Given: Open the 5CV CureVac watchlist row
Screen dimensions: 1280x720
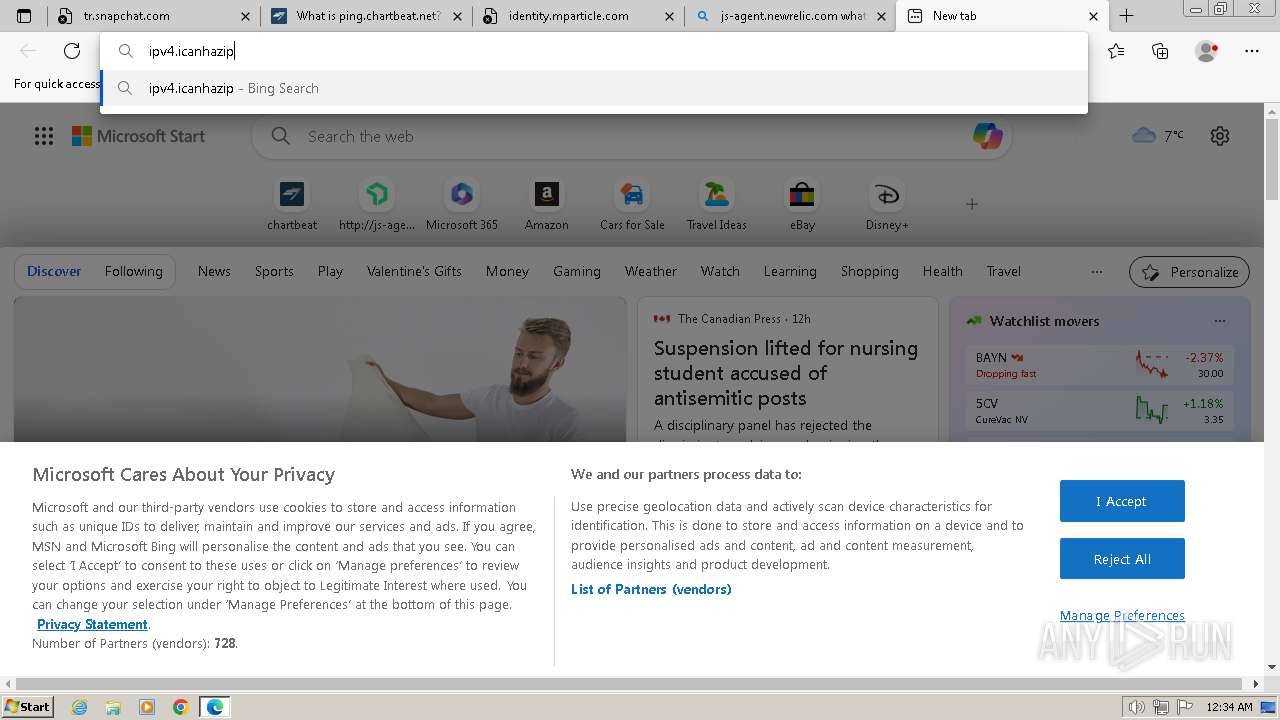Looking at the screenshot, I should [x=1099, y=410].
